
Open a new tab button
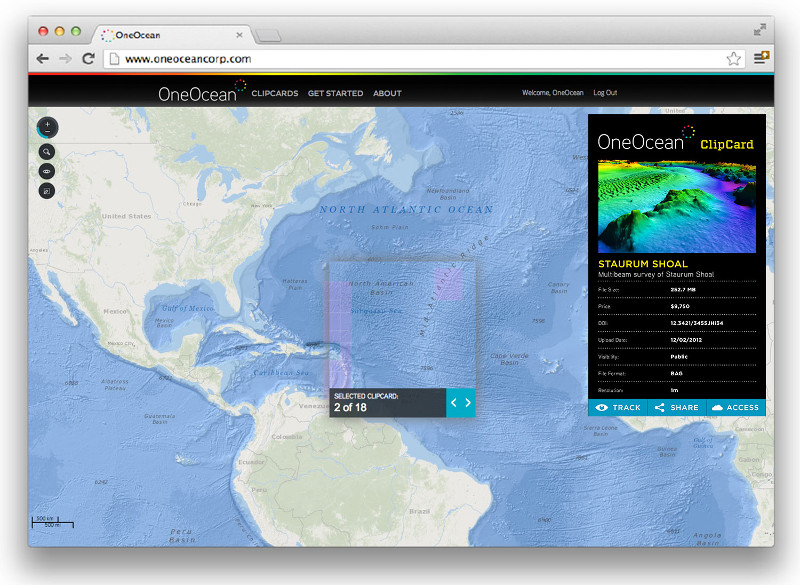[268, 35]
